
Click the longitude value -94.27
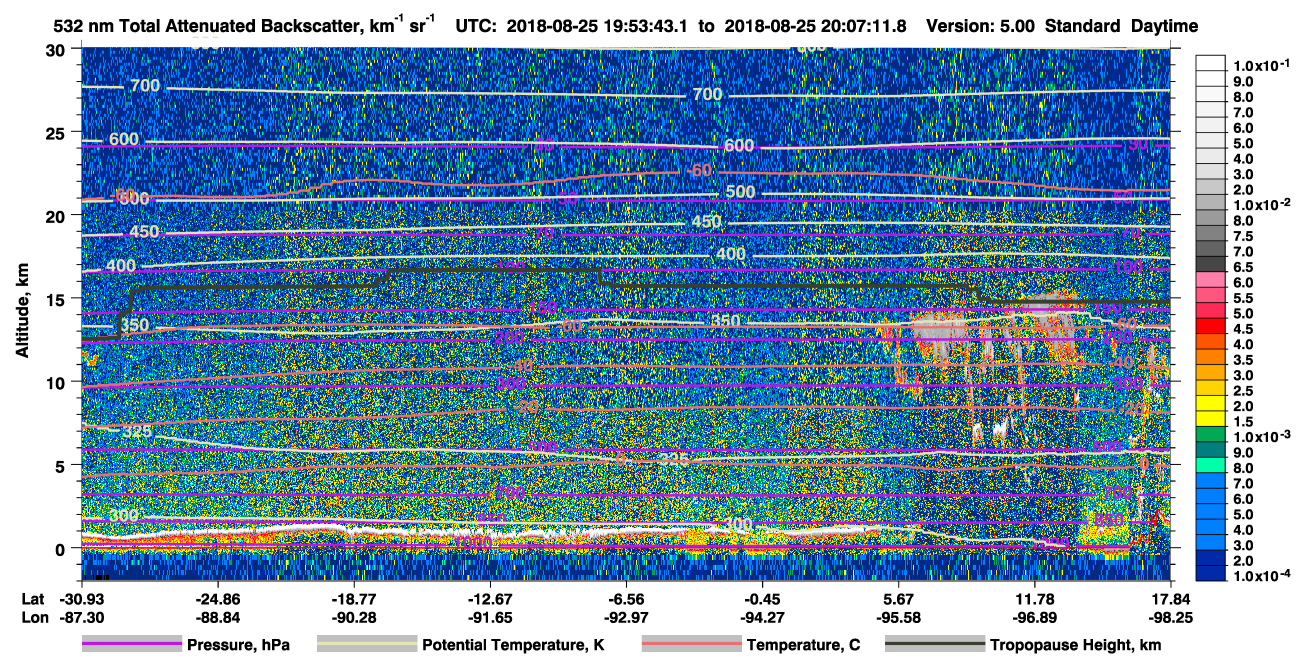[x=762, y=618]
